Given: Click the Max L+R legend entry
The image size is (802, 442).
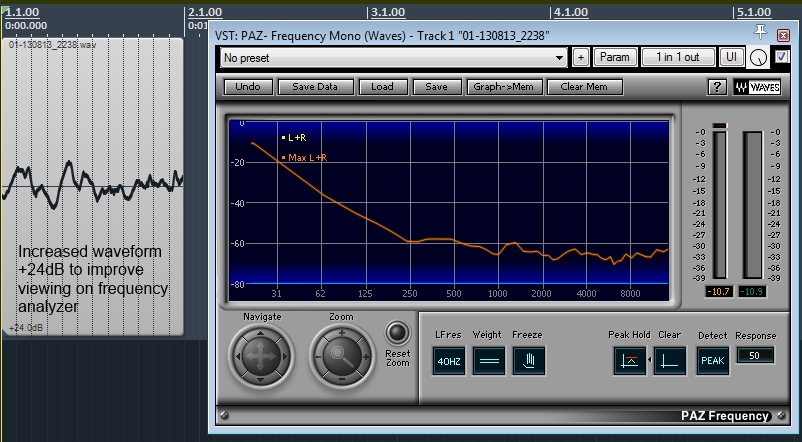Looking at the screenshot, I should click(304, 158).
